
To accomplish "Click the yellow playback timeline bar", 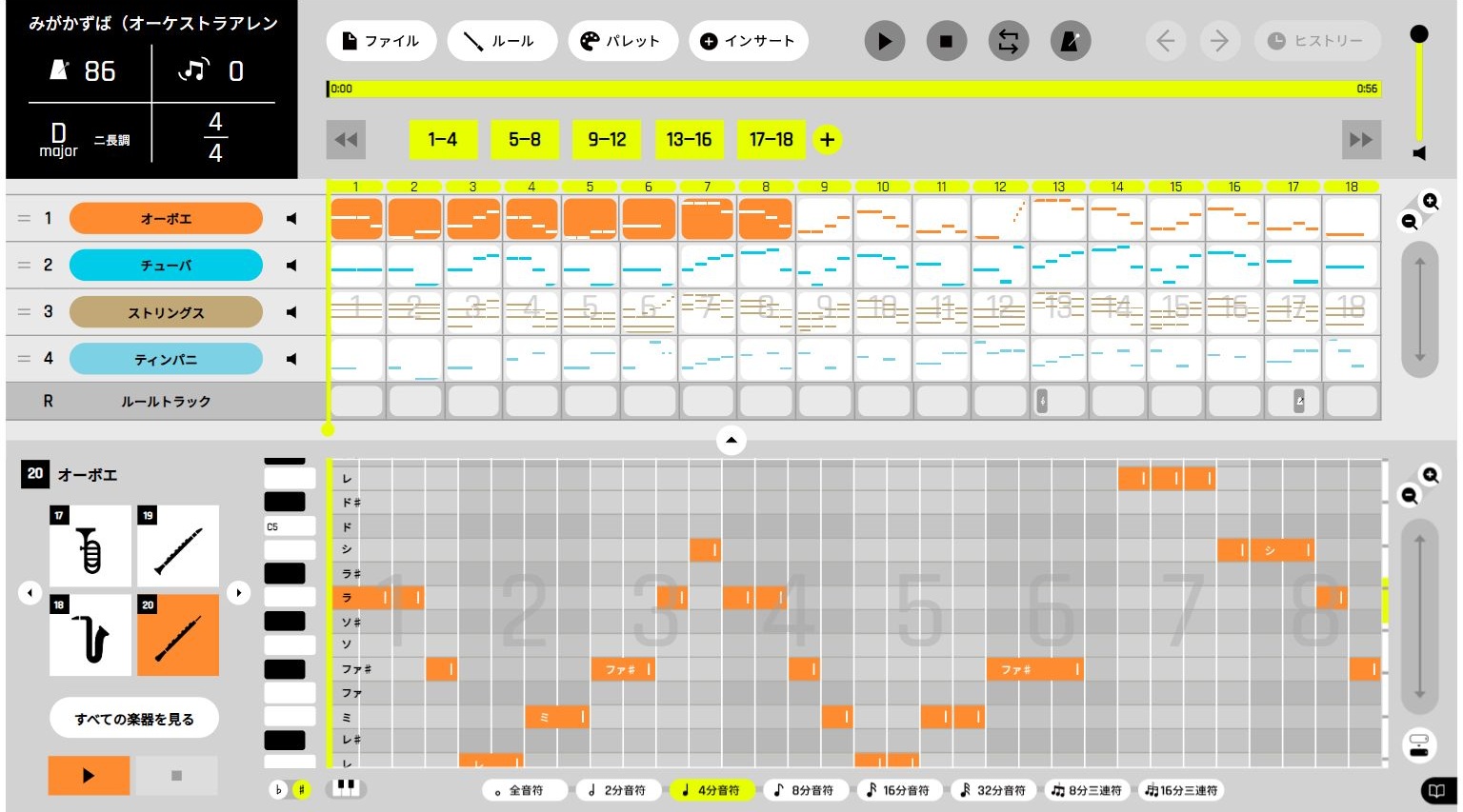I will (852, 89).
